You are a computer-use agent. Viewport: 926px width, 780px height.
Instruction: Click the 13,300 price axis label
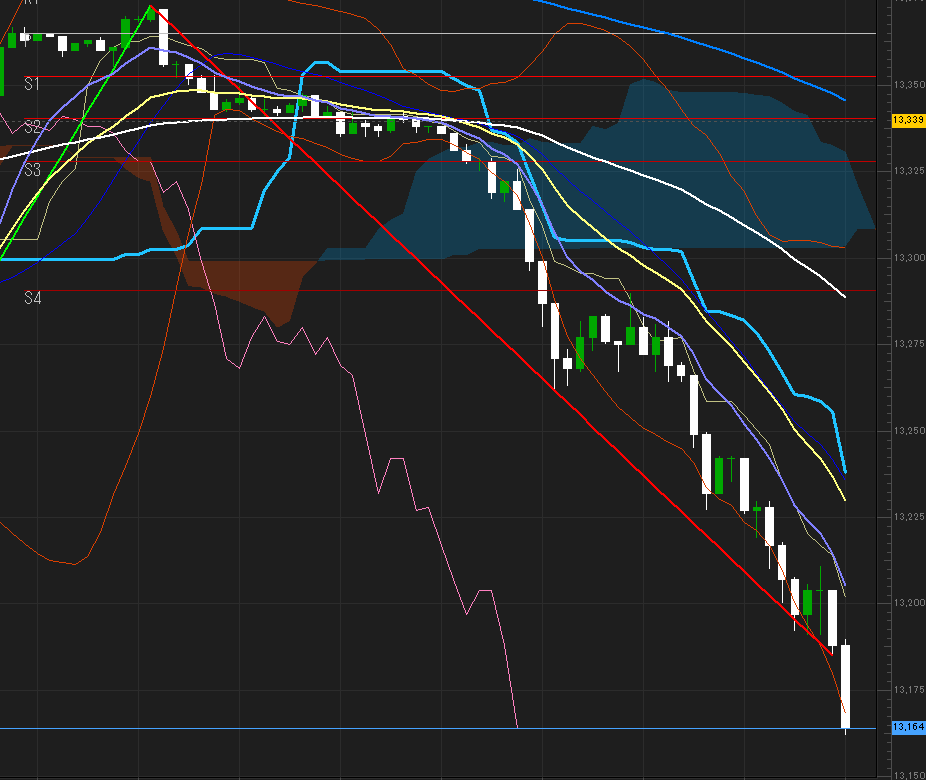(x=909, y=258)
